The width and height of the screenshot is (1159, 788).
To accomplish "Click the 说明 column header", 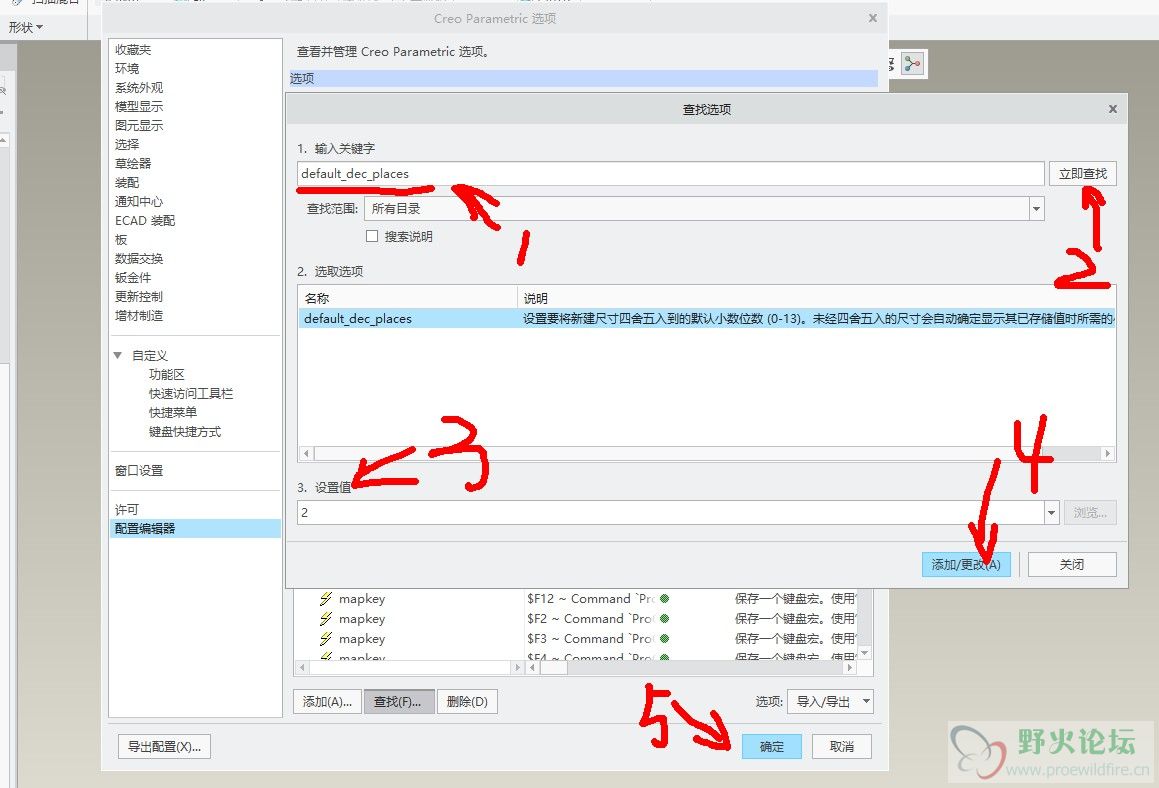I will 816,298.
